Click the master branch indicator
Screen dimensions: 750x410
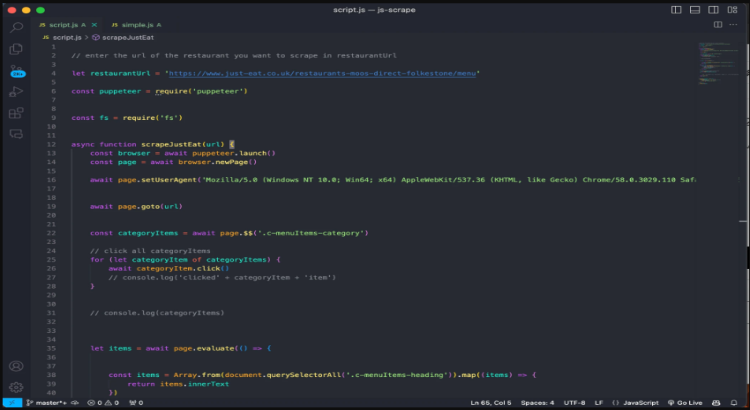tap(46, 403)
